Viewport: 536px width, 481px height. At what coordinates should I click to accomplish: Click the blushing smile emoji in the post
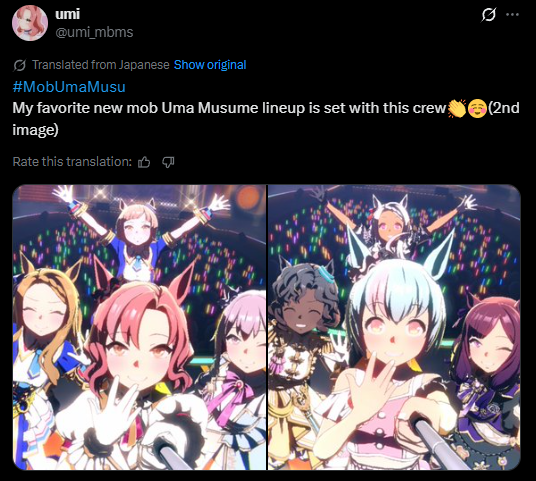coord(477,108)
